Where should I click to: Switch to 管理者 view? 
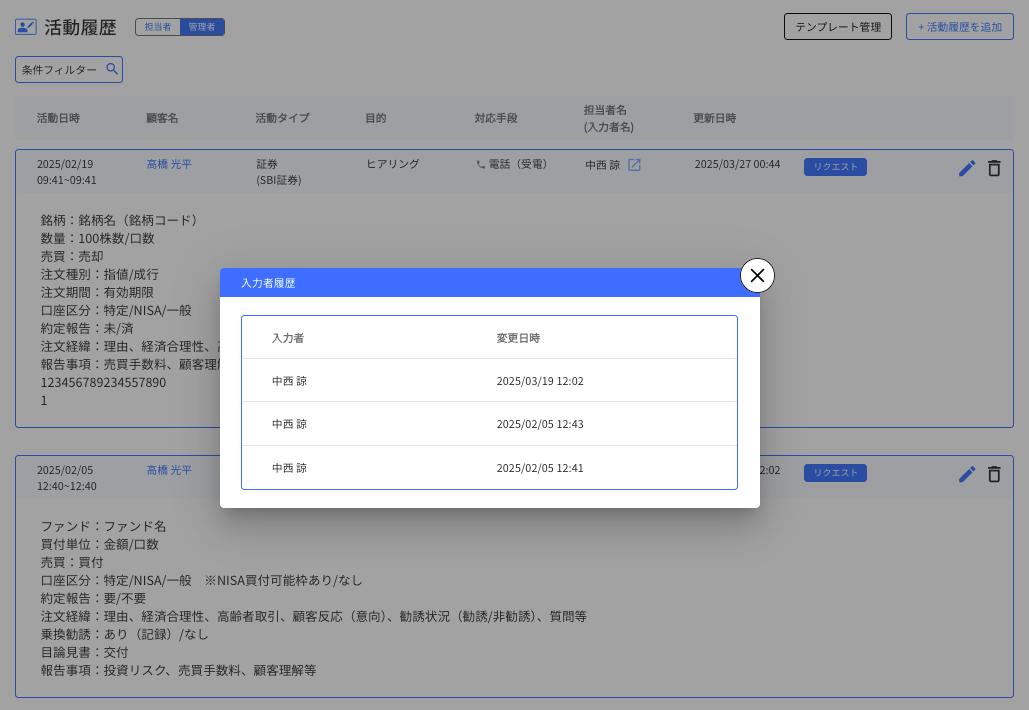pos(202,27)
